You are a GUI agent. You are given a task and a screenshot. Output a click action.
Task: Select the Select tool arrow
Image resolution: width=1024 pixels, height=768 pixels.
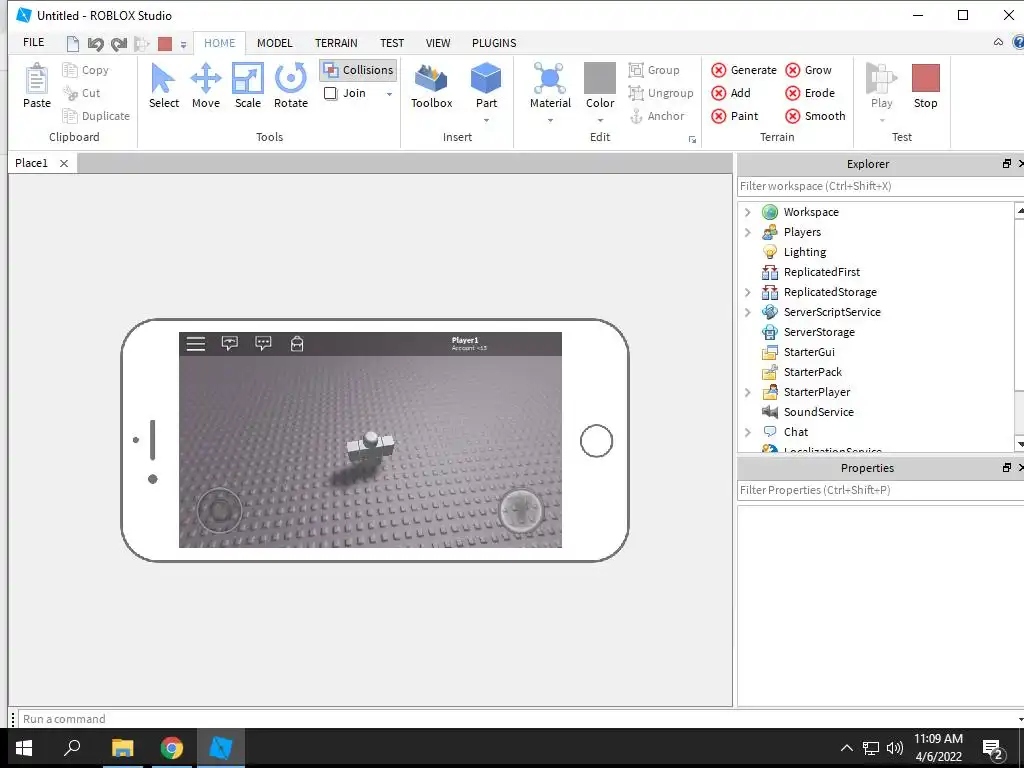(x=163, y=86)
